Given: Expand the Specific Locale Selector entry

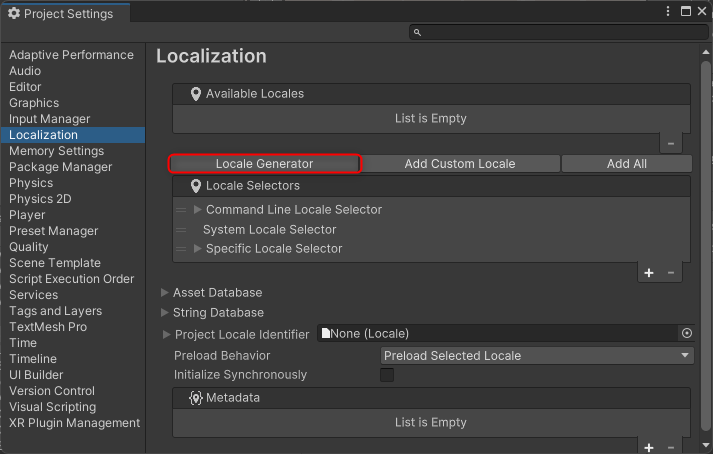Looking at the screenshot, I should [198, 249].
